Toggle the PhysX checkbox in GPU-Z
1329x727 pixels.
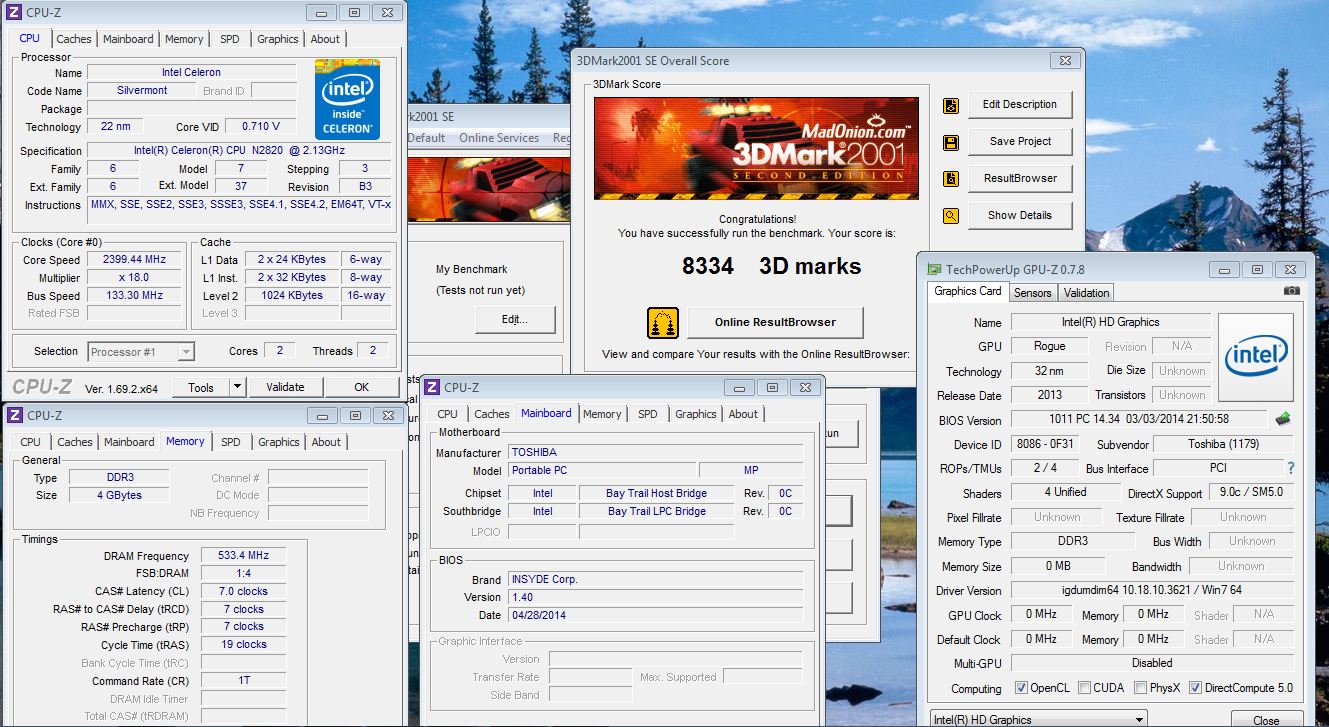coord(1141,688)
